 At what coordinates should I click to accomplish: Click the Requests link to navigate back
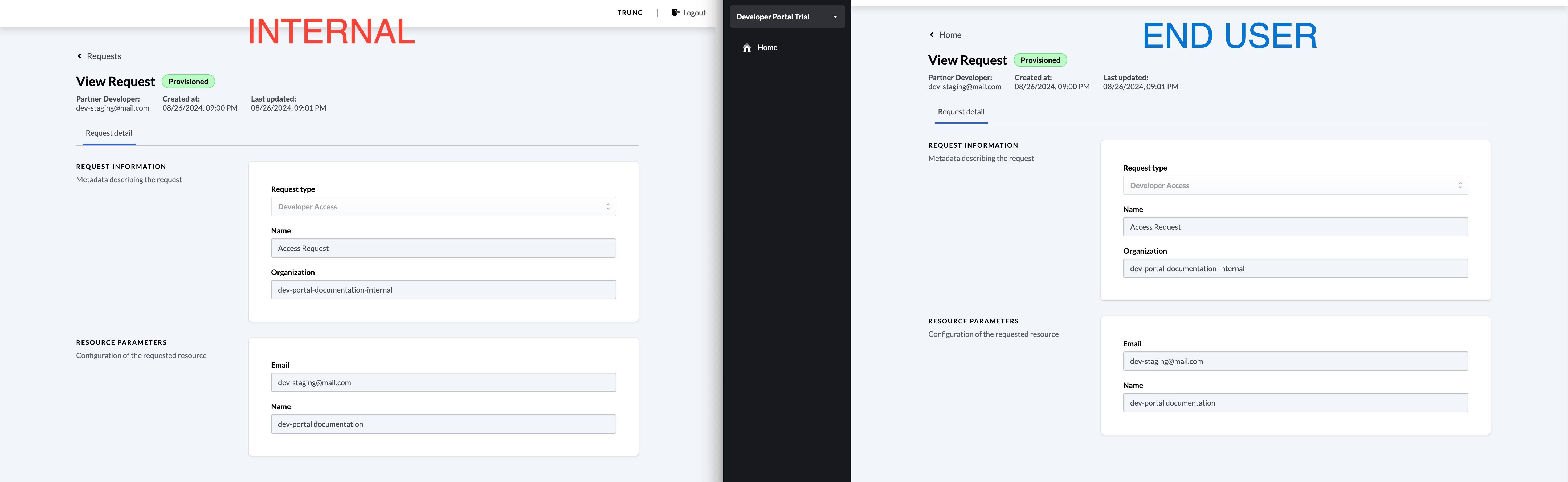pyautogui.click(x=104, y=55)
